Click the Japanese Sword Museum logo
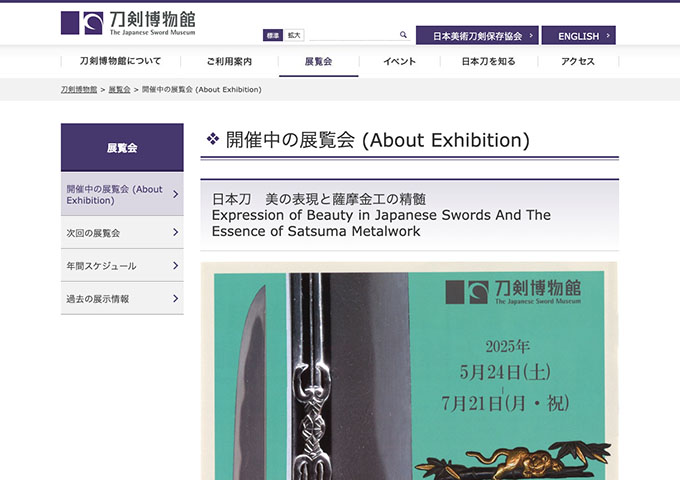The image size is (680, 480). point(128,23)
